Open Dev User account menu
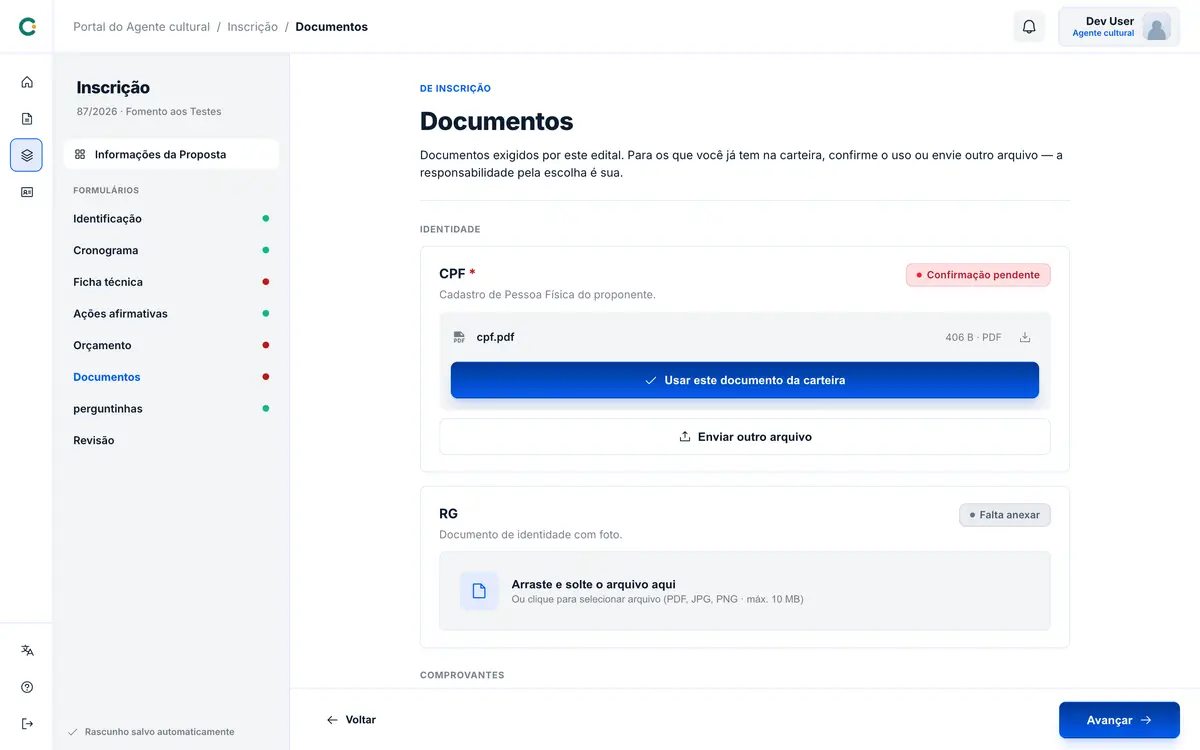1200x750 pixels. tap(1119, 27)
